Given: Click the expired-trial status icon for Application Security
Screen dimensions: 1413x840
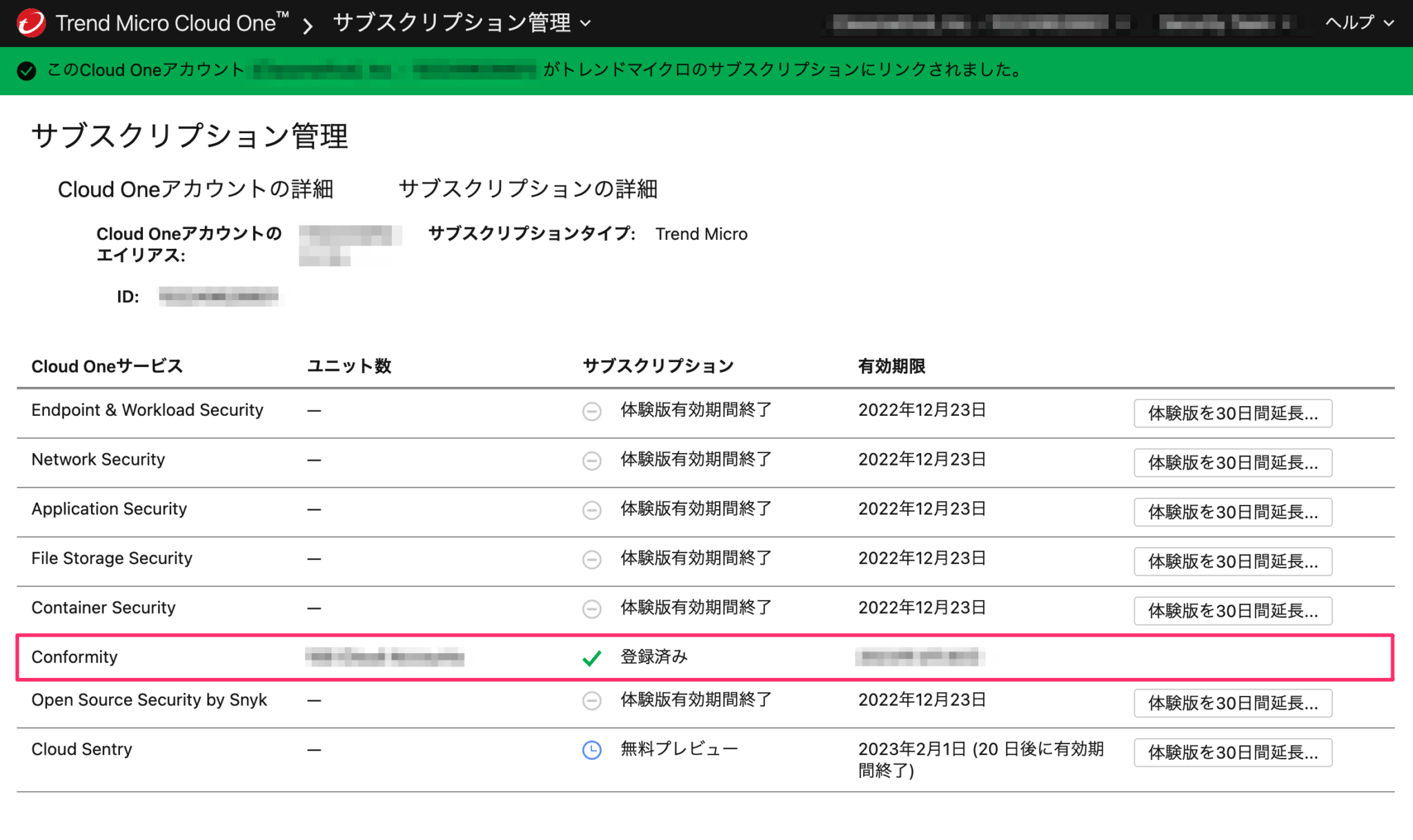Looking at the screenshot, I should [x=591, y=510].
